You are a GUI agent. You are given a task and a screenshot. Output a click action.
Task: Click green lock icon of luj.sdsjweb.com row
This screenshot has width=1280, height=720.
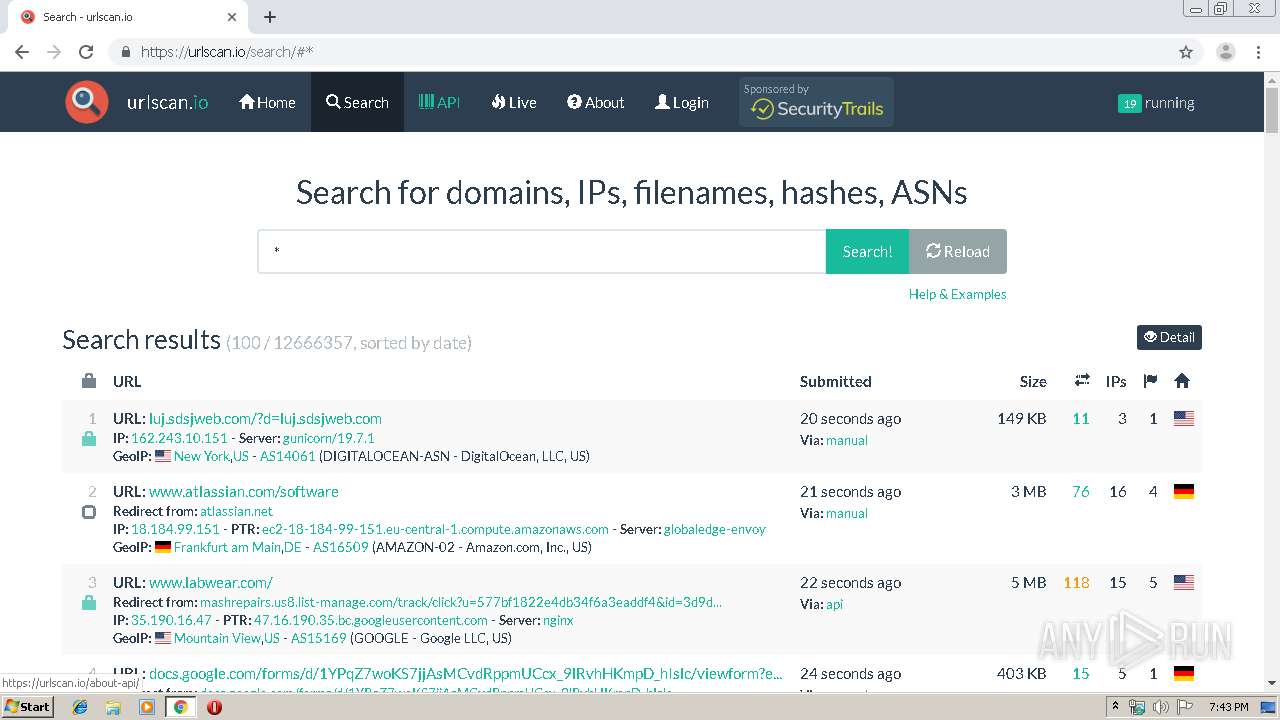(x=89, y=438)
